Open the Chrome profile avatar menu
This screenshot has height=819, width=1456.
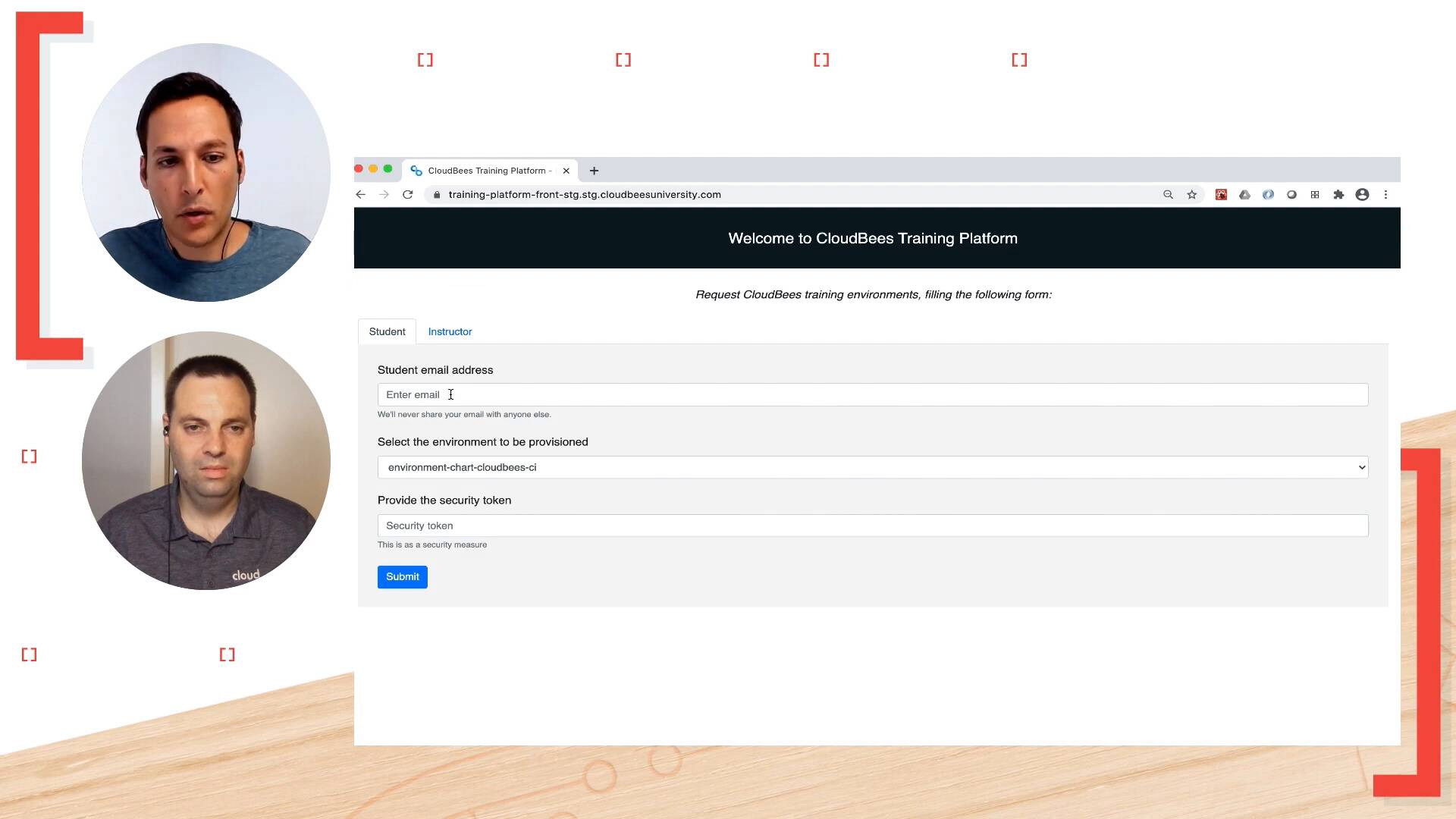pos(1362,195)
